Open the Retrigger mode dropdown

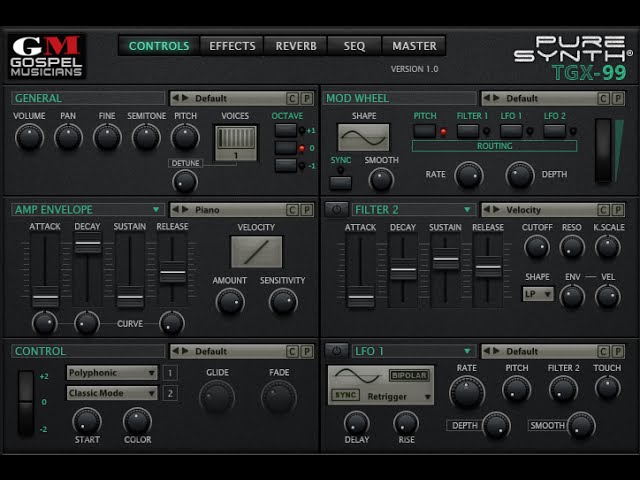coord(399,396)
